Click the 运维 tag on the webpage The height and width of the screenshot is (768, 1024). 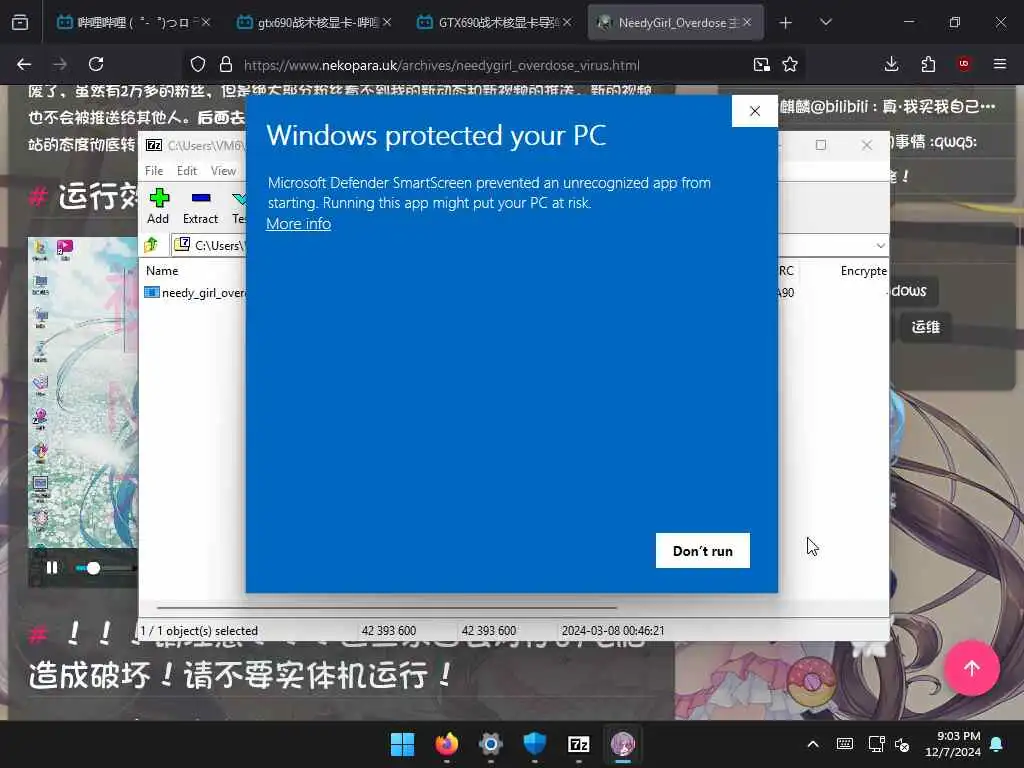click(925, 327)
